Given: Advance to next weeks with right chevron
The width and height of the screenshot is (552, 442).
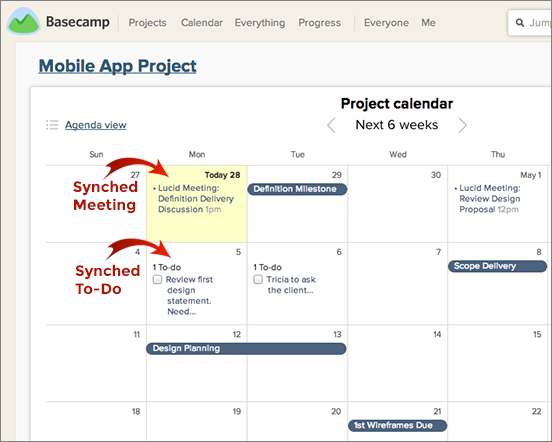Looking at the screenshot, I should [462, 125].
